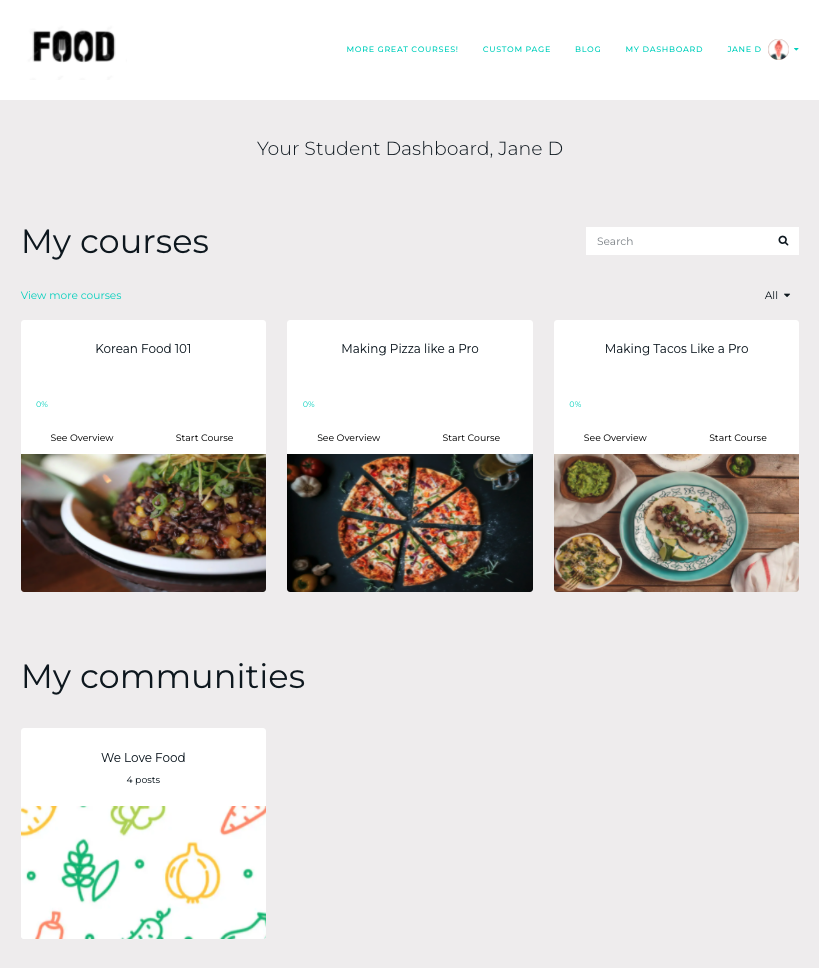See Overview of Korean Food 101
The width and height of the screenshot is (819, 968).
82,438
